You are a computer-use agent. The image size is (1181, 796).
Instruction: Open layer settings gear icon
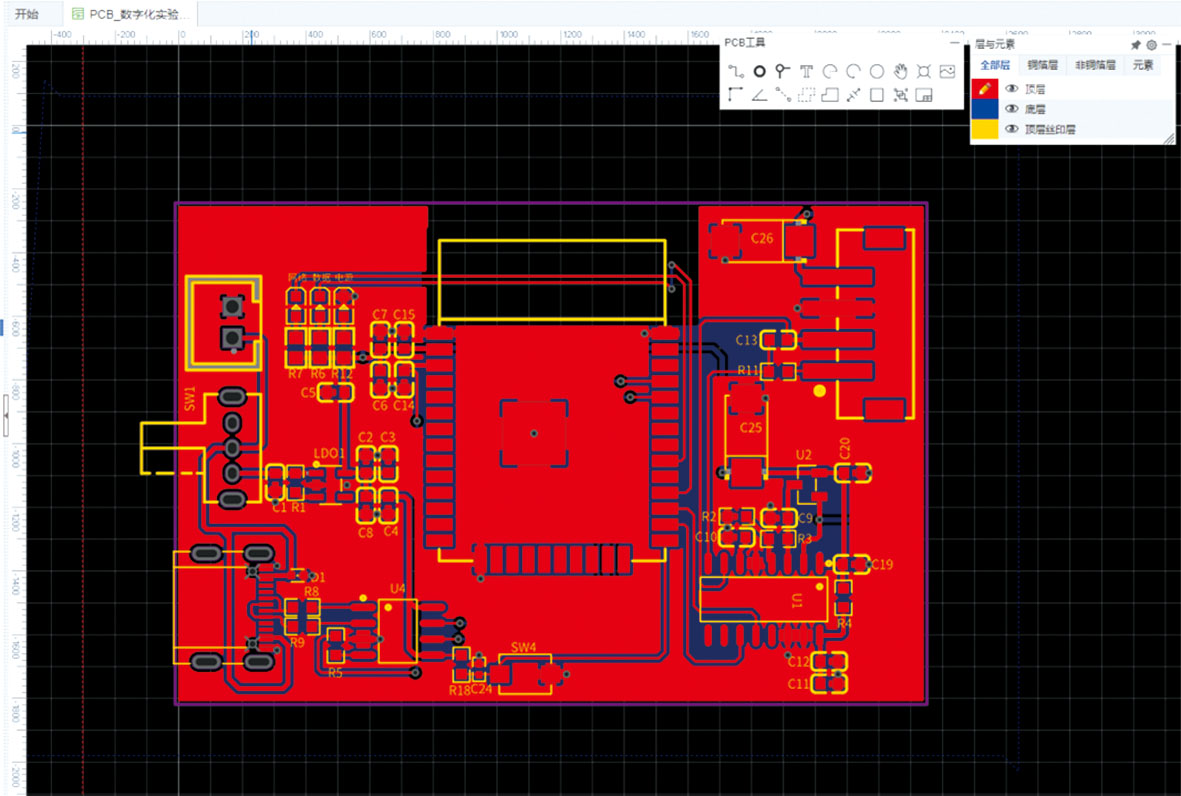tap(1152, 45)
